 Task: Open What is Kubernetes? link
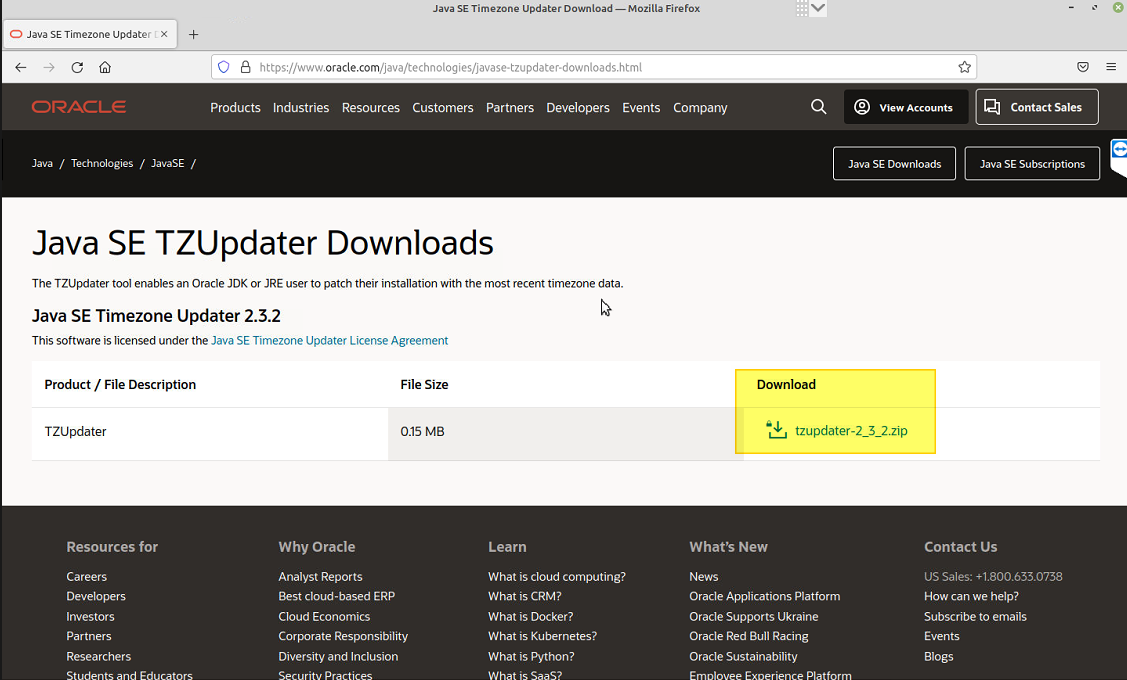[543, 636]
